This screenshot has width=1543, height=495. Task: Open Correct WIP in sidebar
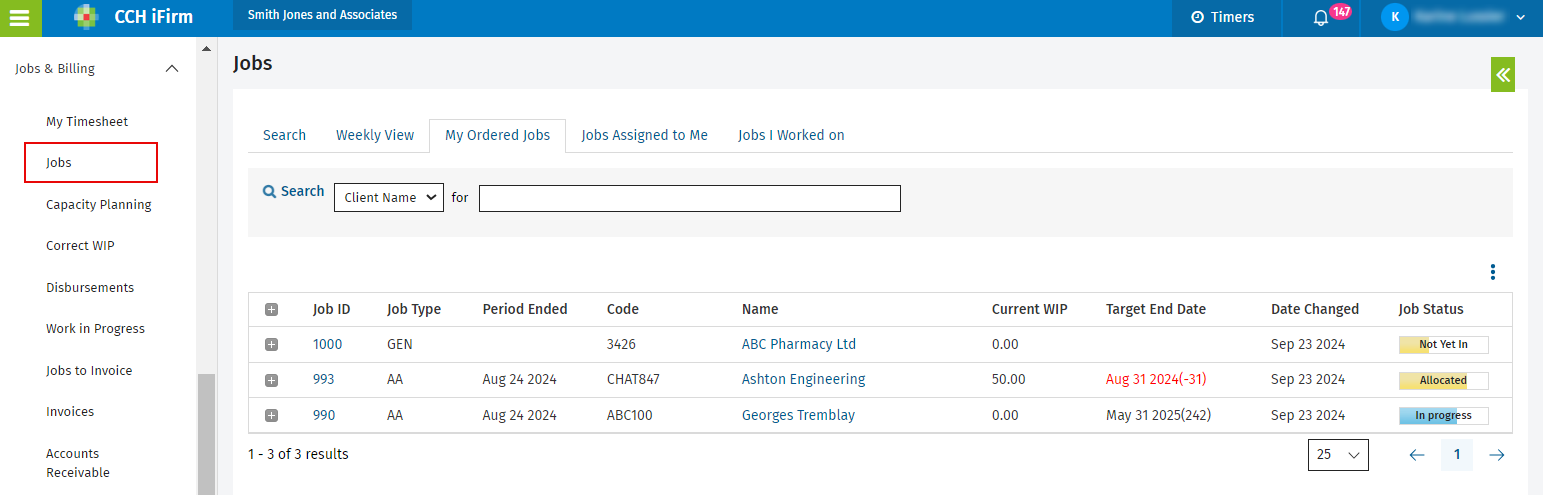coord(80,245)
